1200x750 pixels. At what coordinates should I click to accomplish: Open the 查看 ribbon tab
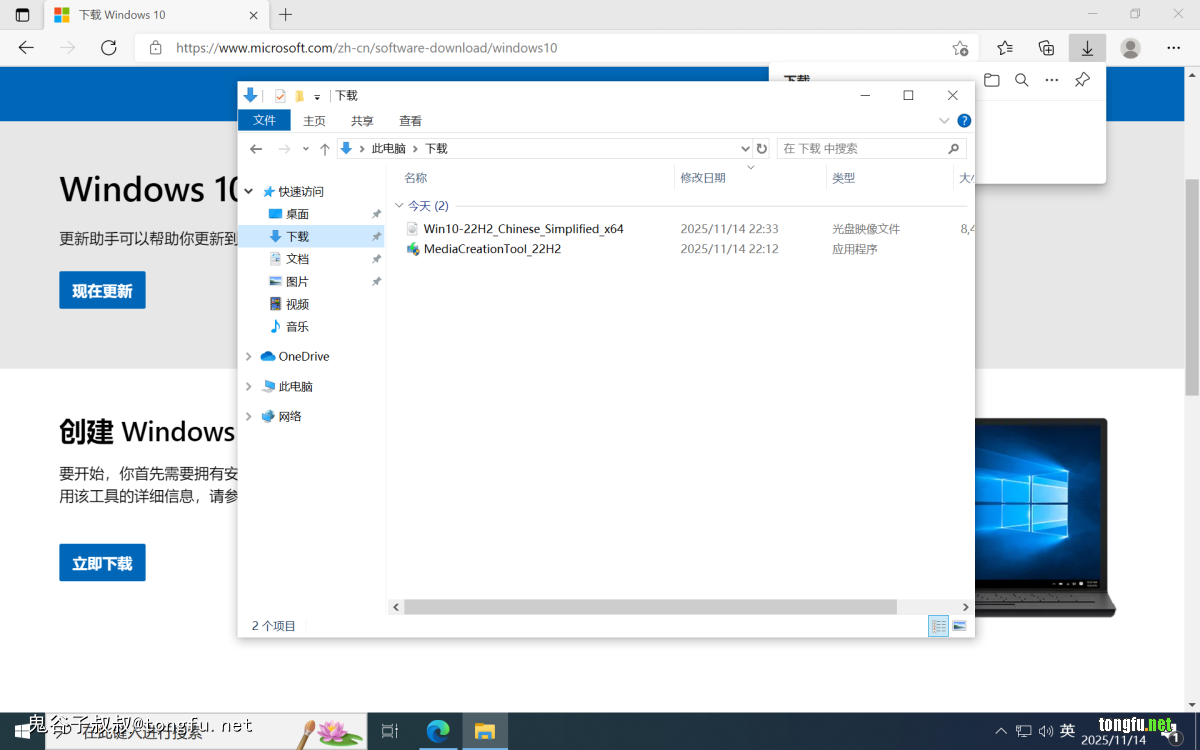pos(410,121)
